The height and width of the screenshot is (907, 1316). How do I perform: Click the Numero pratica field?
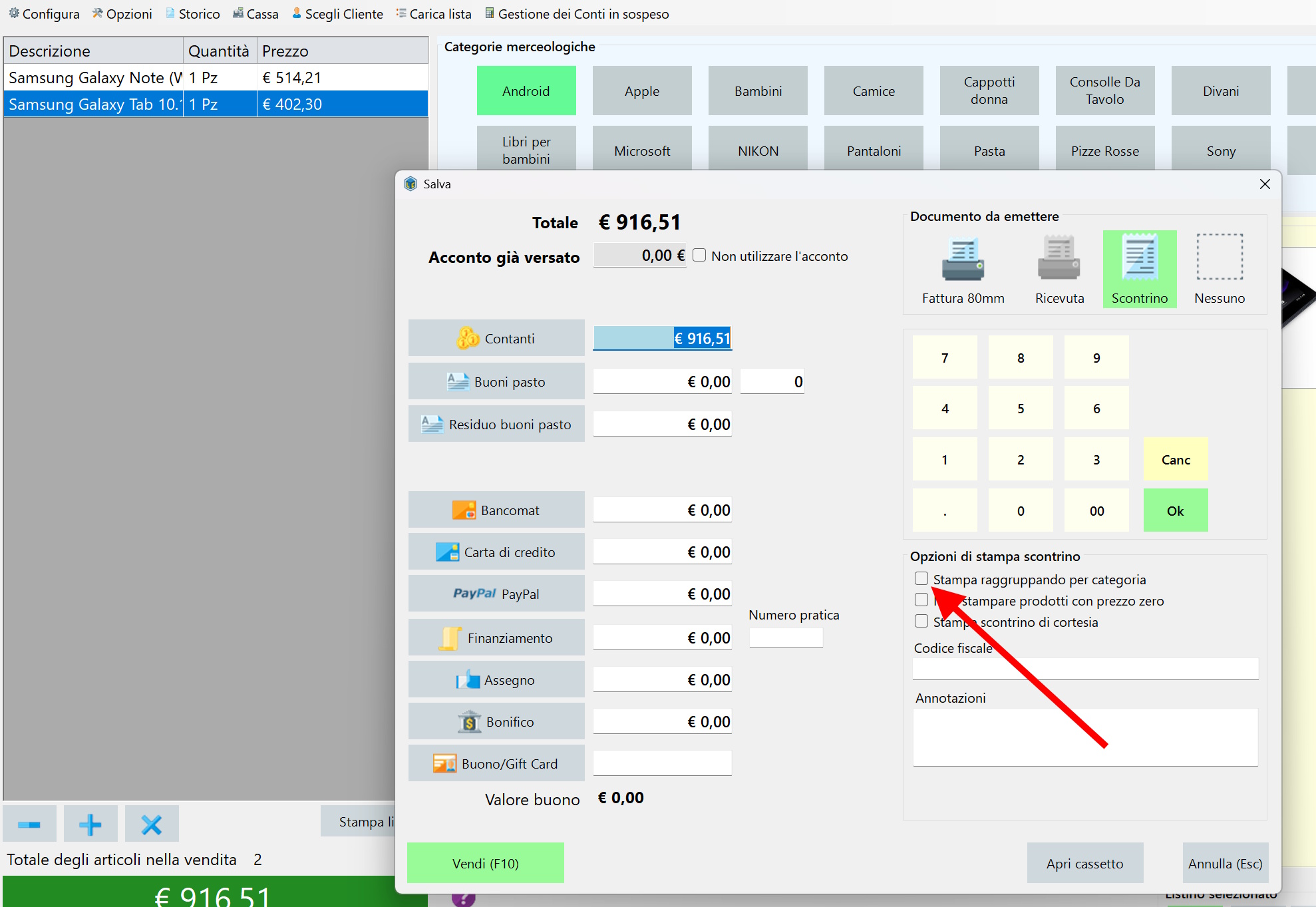786,638
